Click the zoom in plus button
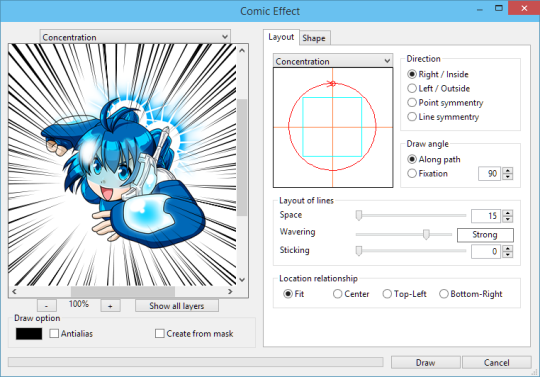This screenshot has height=377, width=540. (x=110, y=306)
